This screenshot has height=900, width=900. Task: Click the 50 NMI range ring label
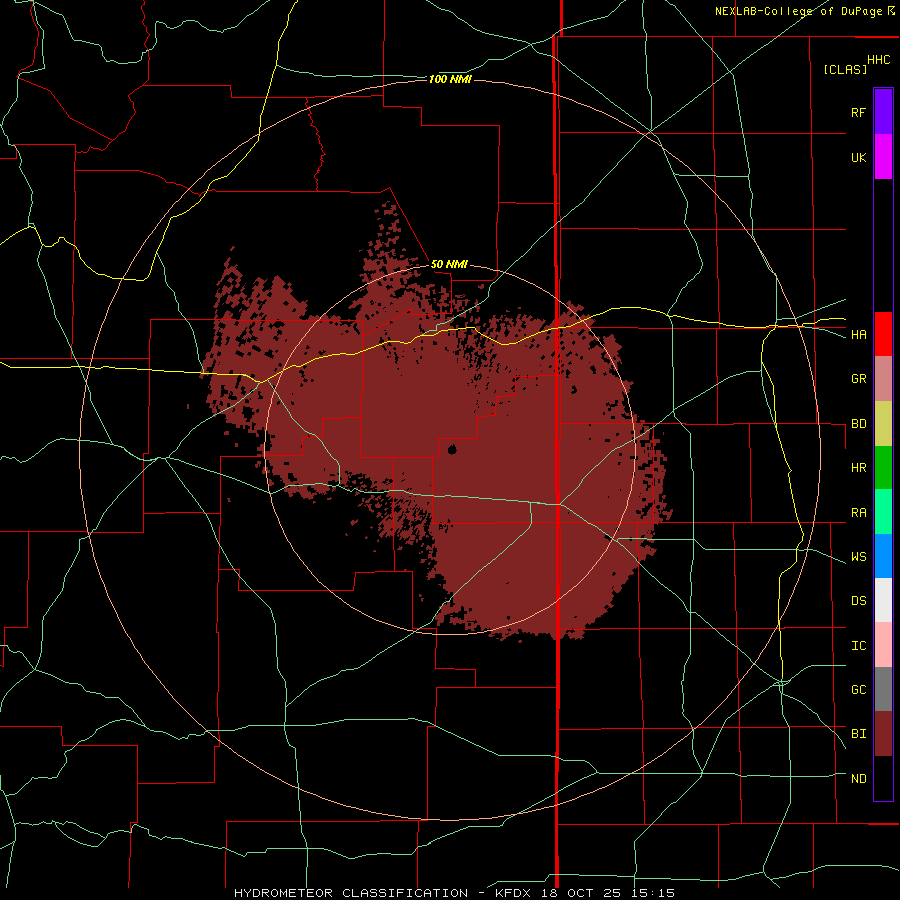click(449, 264)
